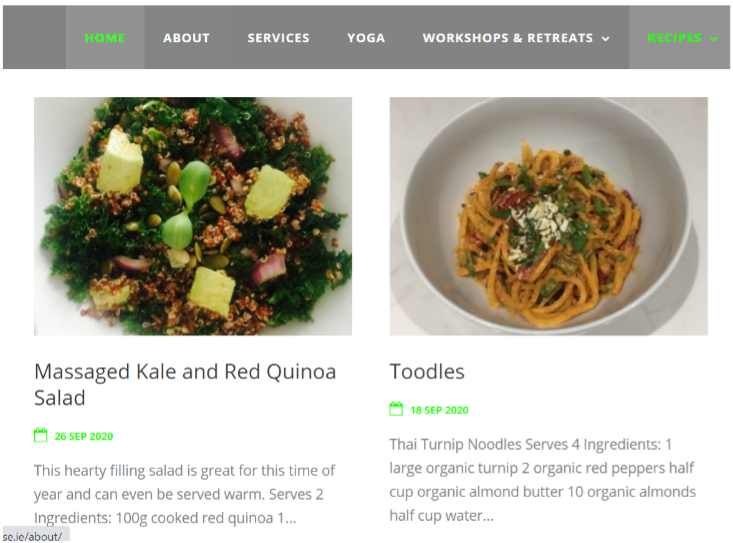Click the 18 SEP 2020 date link
733x543 pixels.
439,410
